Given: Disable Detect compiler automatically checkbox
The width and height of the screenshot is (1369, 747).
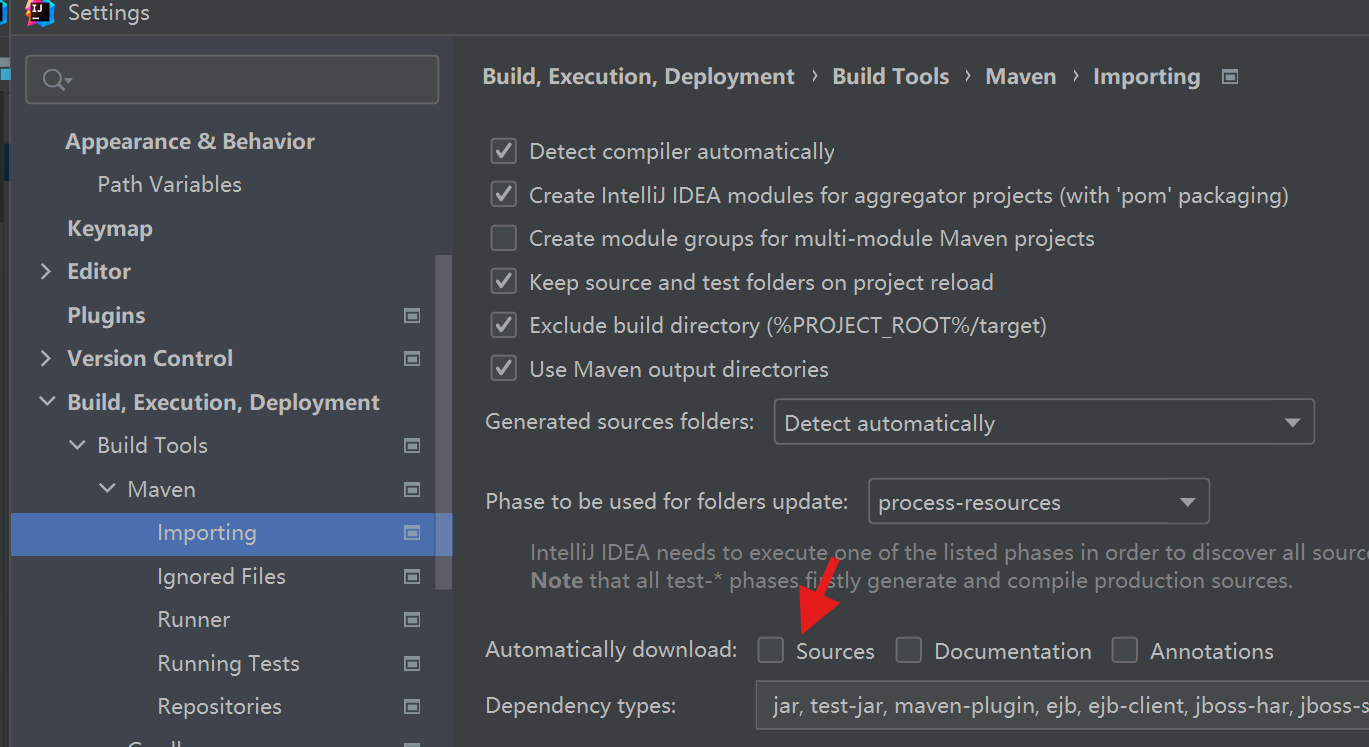Looking at the screenshot, I should 504,152.
